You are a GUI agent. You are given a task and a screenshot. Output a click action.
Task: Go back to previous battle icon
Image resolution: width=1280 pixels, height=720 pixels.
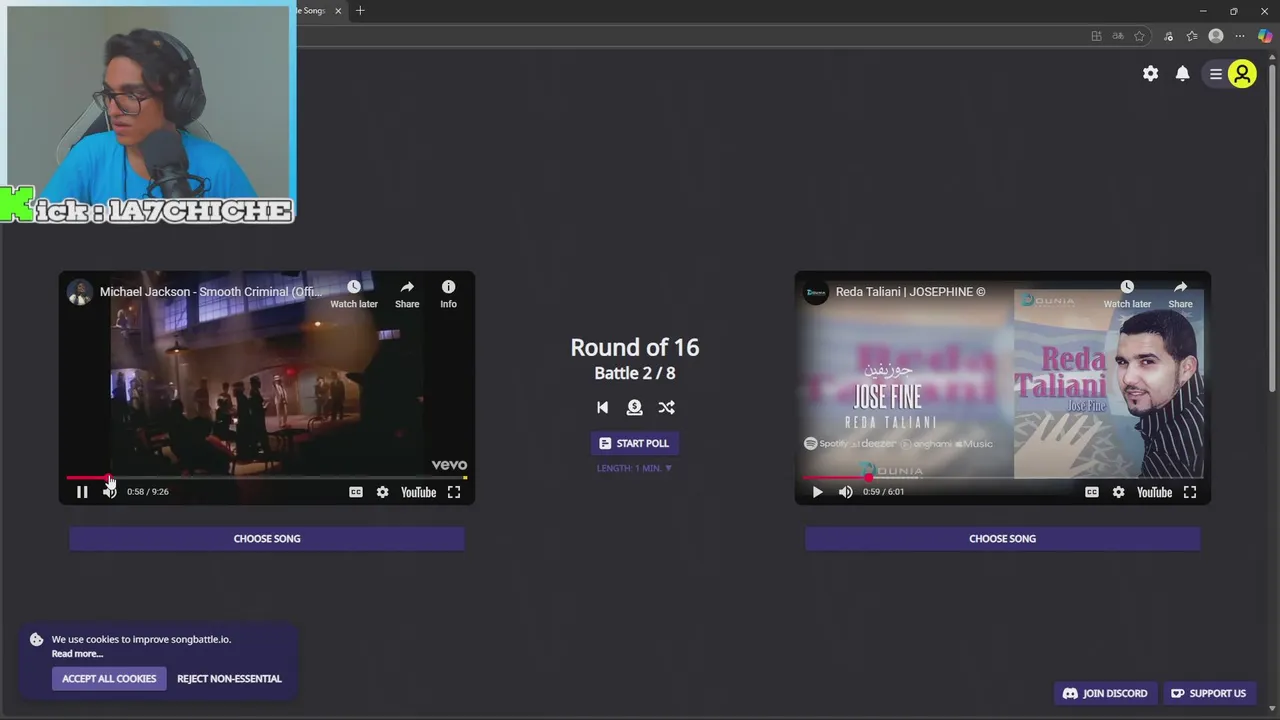[x=602, y=407]
